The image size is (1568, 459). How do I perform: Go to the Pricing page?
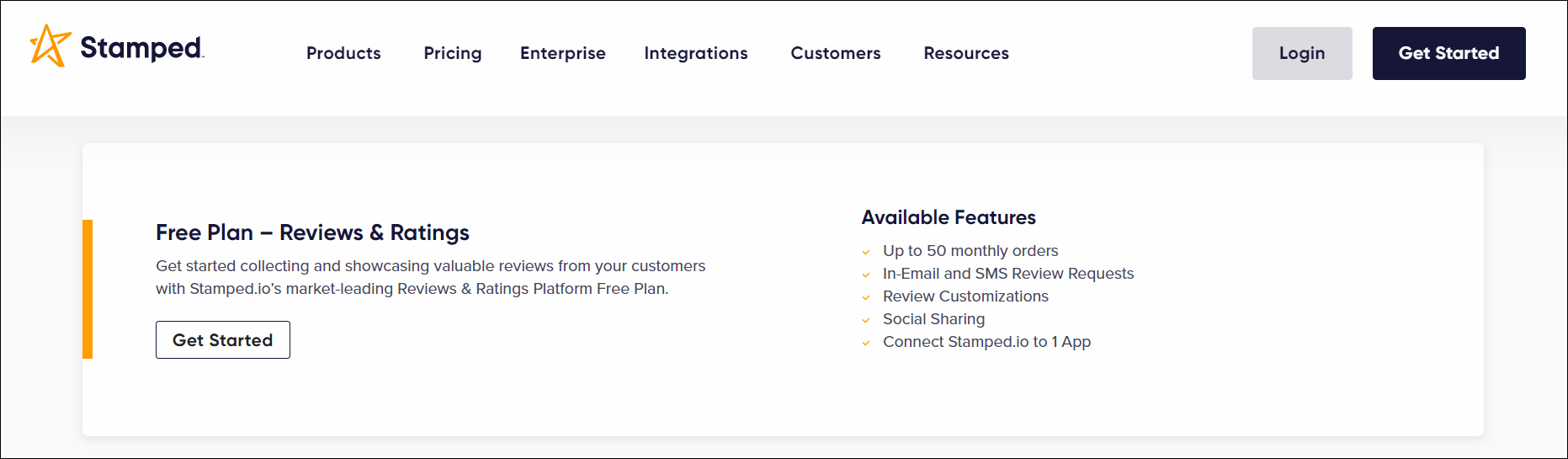[452, 53]
